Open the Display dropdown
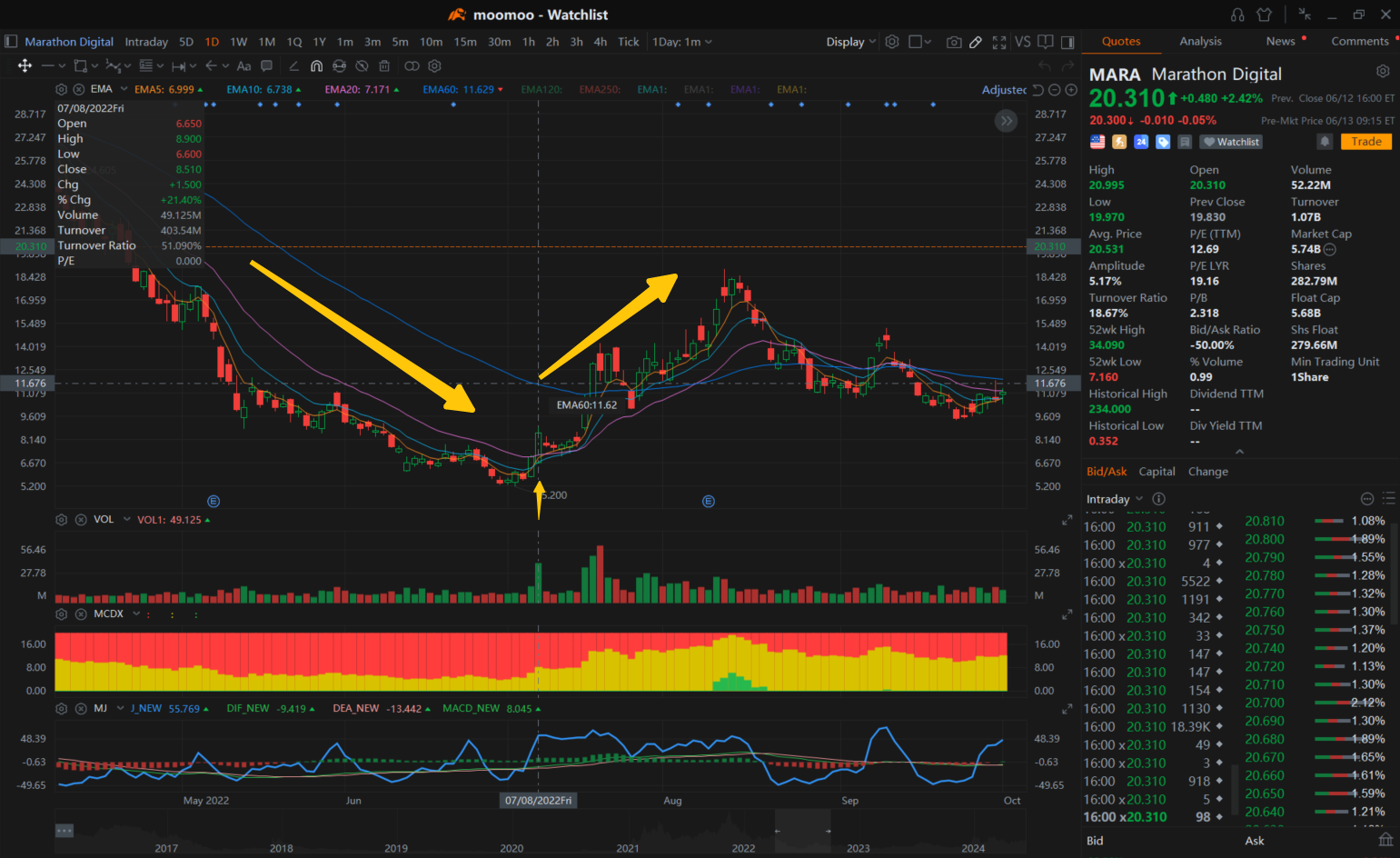The width and height of the screenshot is (1400, 858). pyautogui.click(x=850, y=42)
